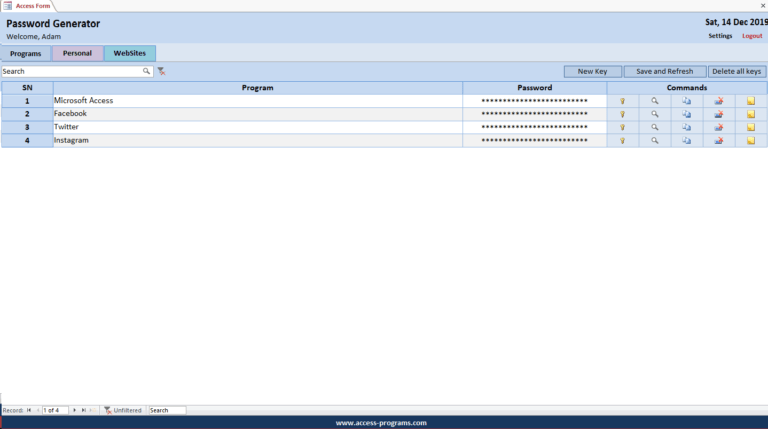The height and width of the screenshot is (429, 768).
Task: Click the '1 of 4' record number box
Action: click(55, 410)
